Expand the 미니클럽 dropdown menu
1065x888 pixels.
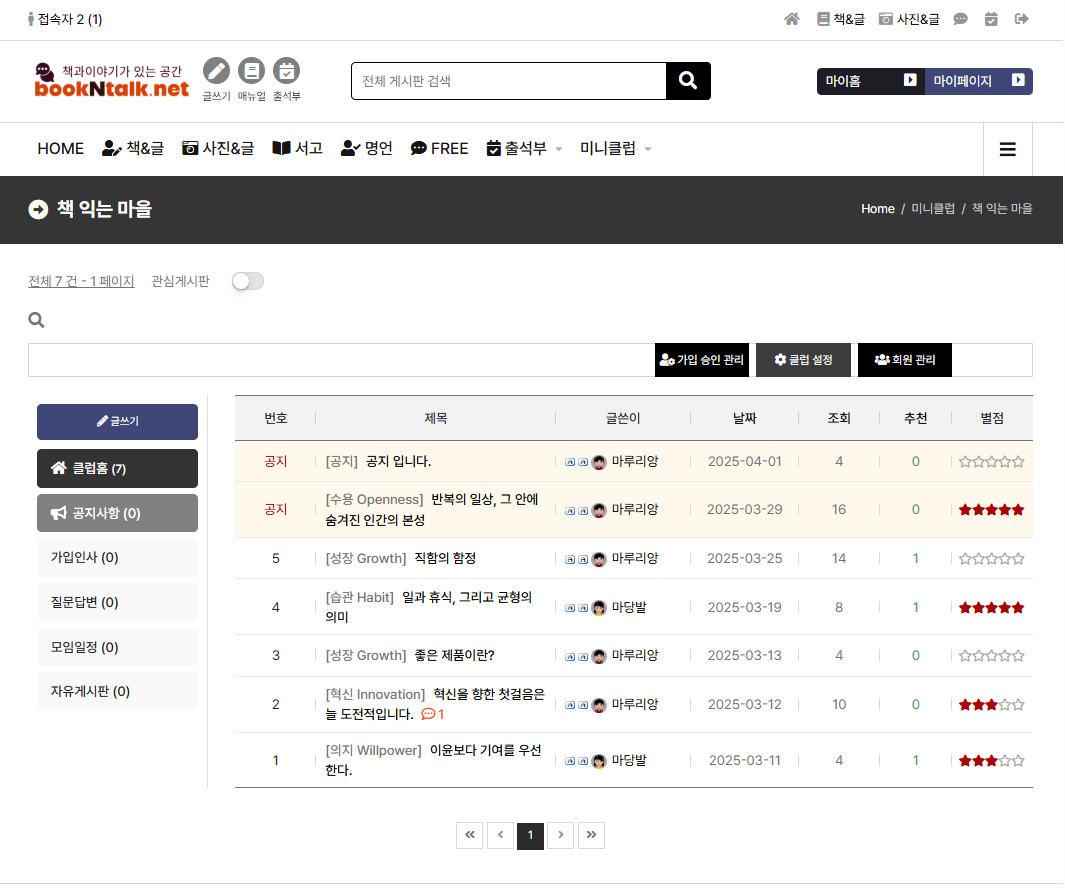pos(615,148)
